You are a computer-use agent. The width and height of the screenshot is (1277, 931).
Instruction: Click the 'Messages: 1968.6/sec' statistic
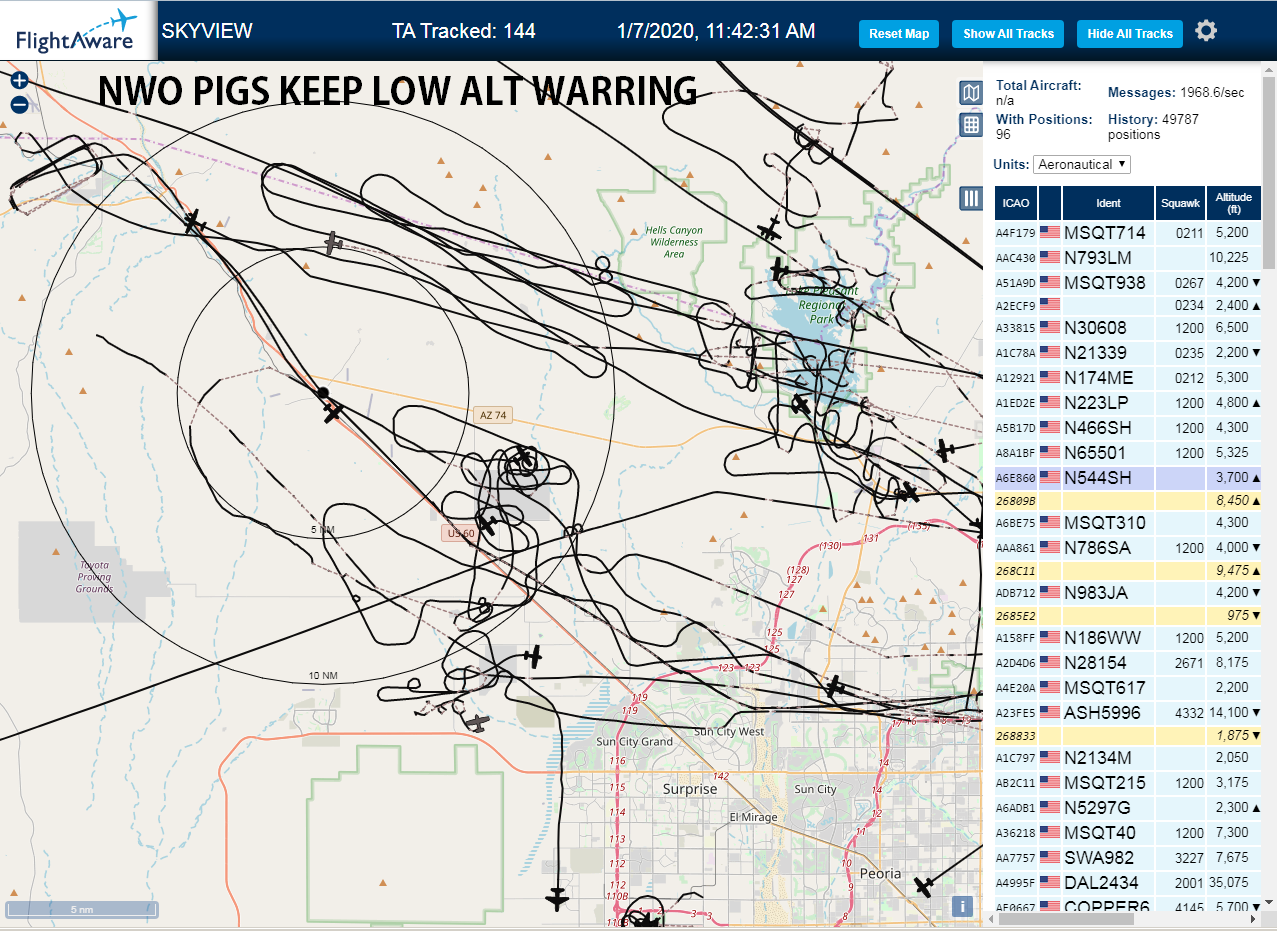tap(1176, 92)
